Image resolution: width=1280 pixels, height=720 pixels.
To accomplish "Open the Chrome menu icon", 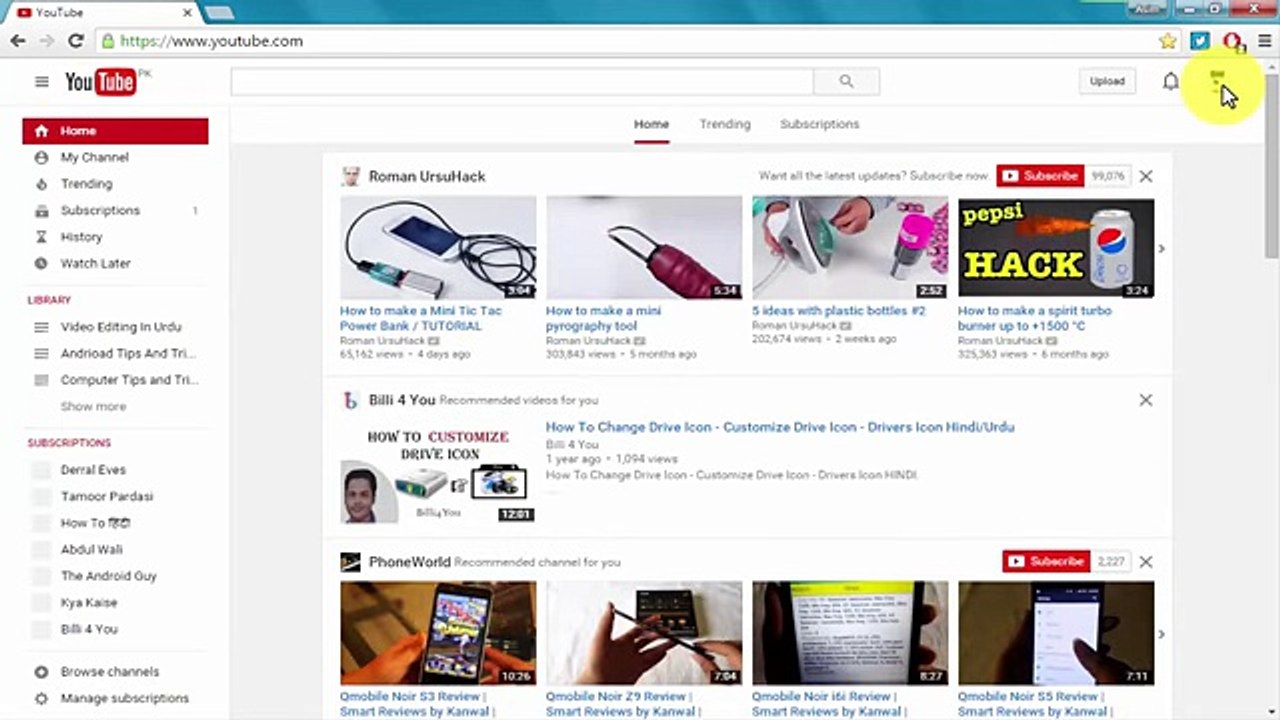I will click(x=1265, y=41).
